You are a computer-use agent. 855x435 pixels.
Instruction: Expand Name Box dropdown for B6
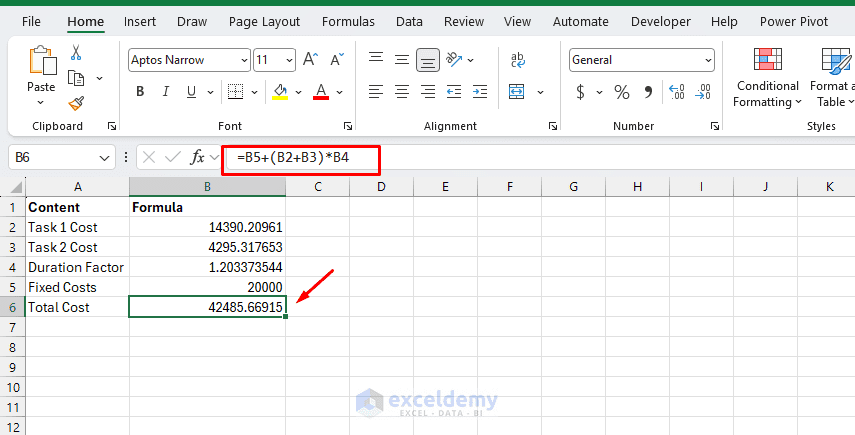tap(104, 158)
